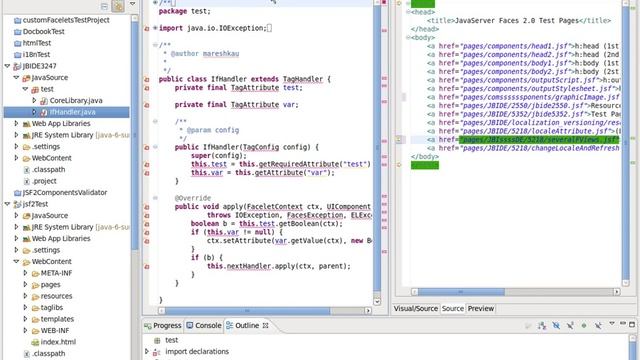Image resolution: width=640 pixels, height=360 pixels.
Task: Expand the import declarations in Outline
Action: click(x=147, y=351)
